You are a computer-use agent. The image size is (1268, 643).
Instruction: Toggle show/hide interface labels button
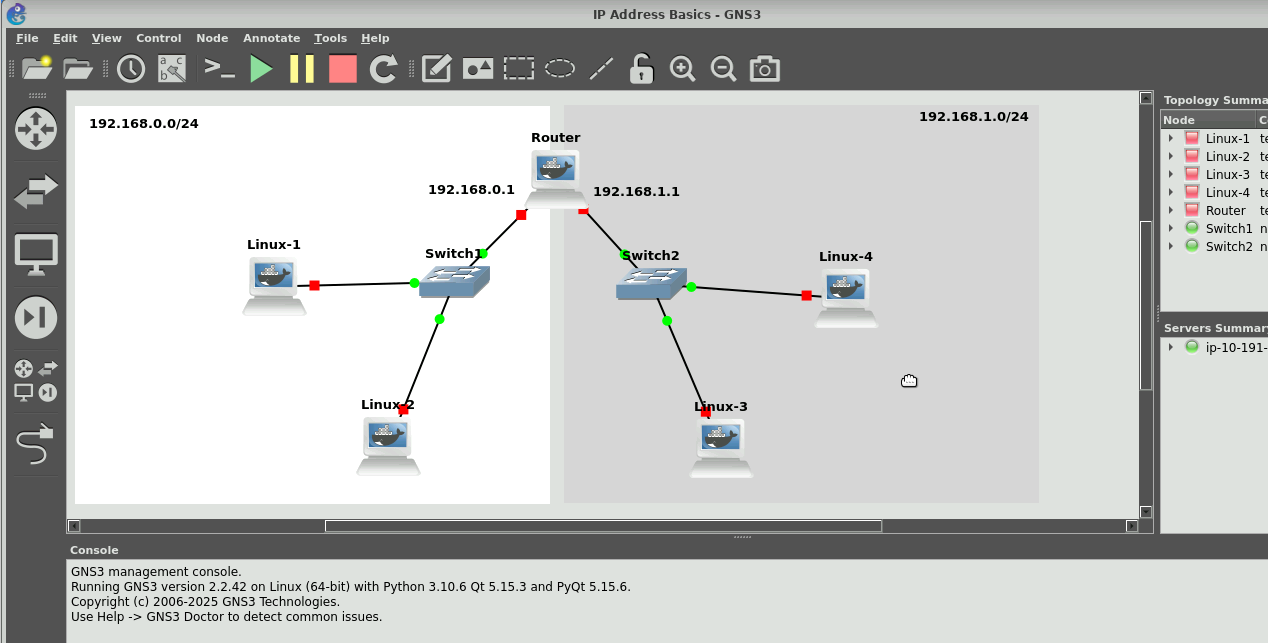pyautogui.click(x=172, y=69)
